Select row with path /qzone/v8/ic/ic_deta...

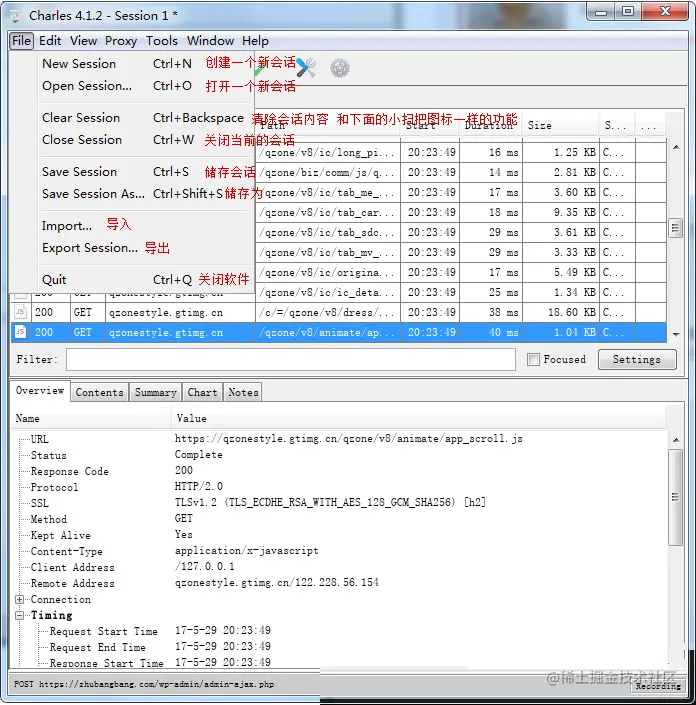coord(460,292)
